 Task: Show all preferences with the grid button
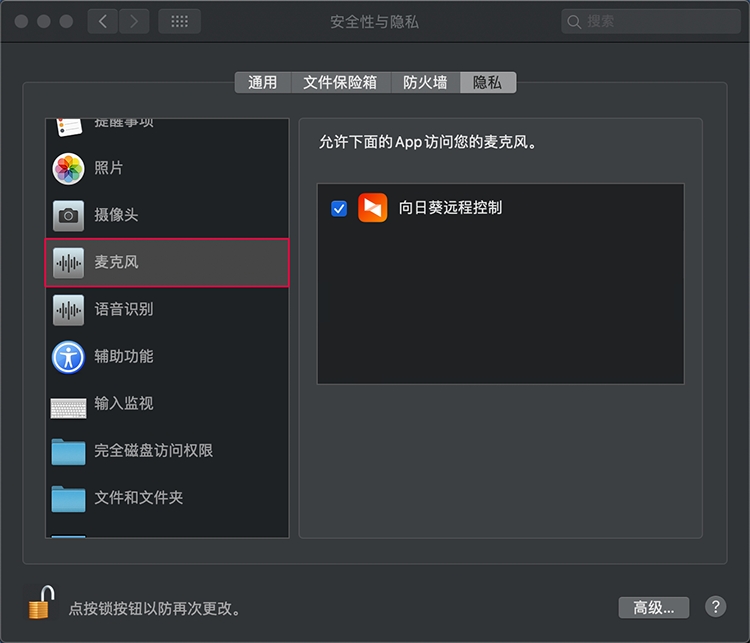[x=179, y=21]
